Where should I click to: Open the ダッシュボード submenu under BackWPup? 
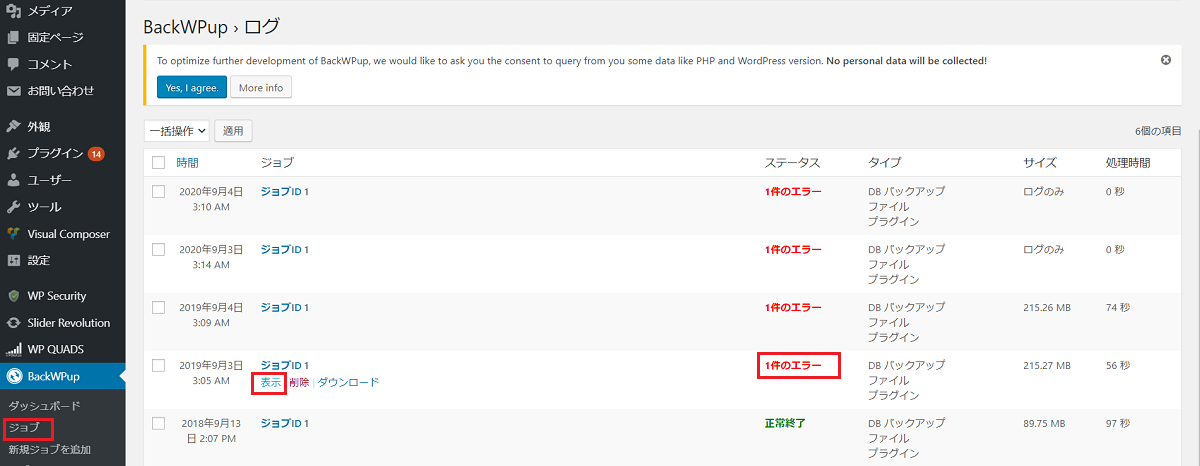(44, 406)
